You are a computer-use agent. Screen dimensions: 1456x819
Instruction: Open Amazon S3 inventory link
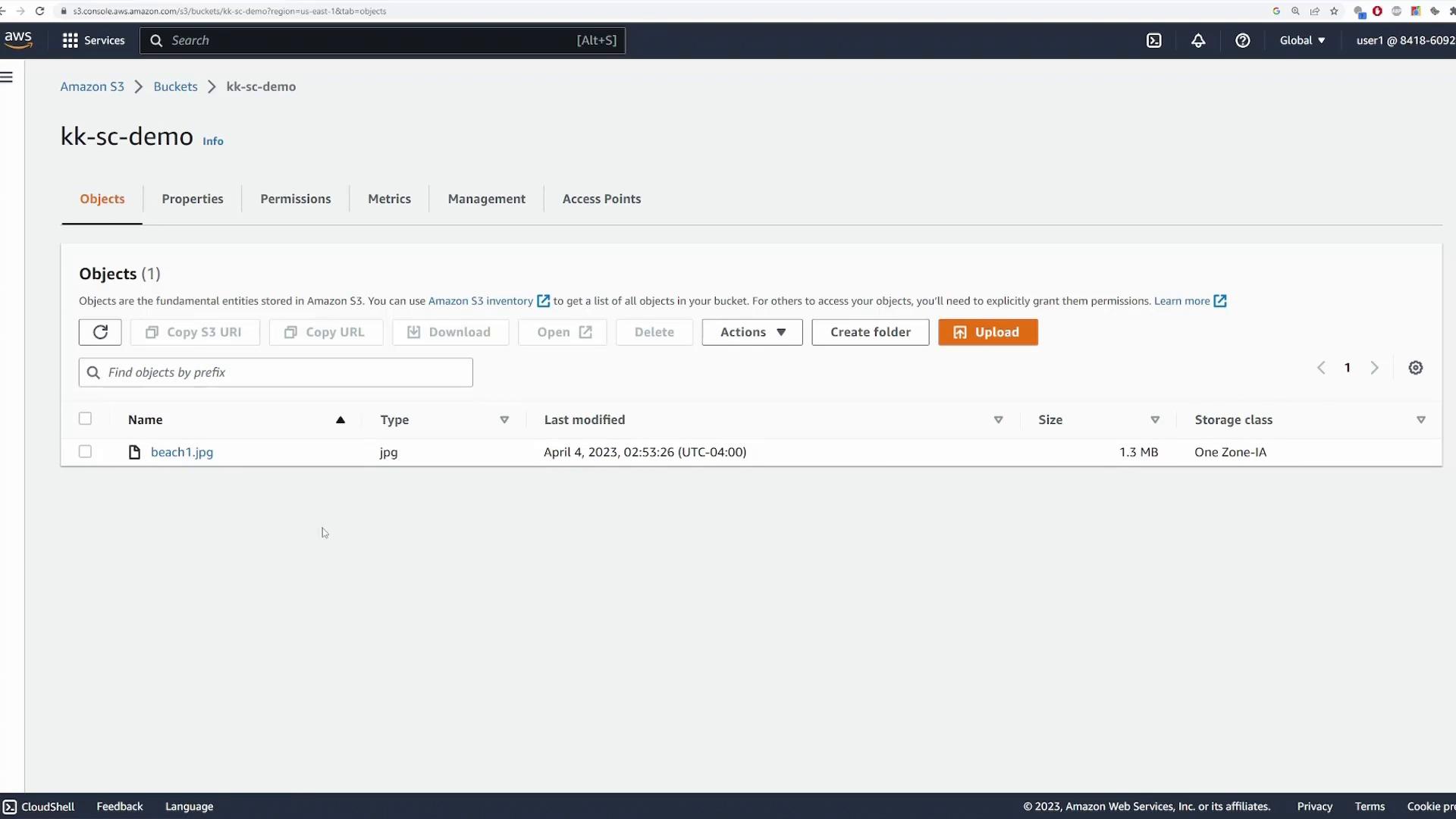488,301
